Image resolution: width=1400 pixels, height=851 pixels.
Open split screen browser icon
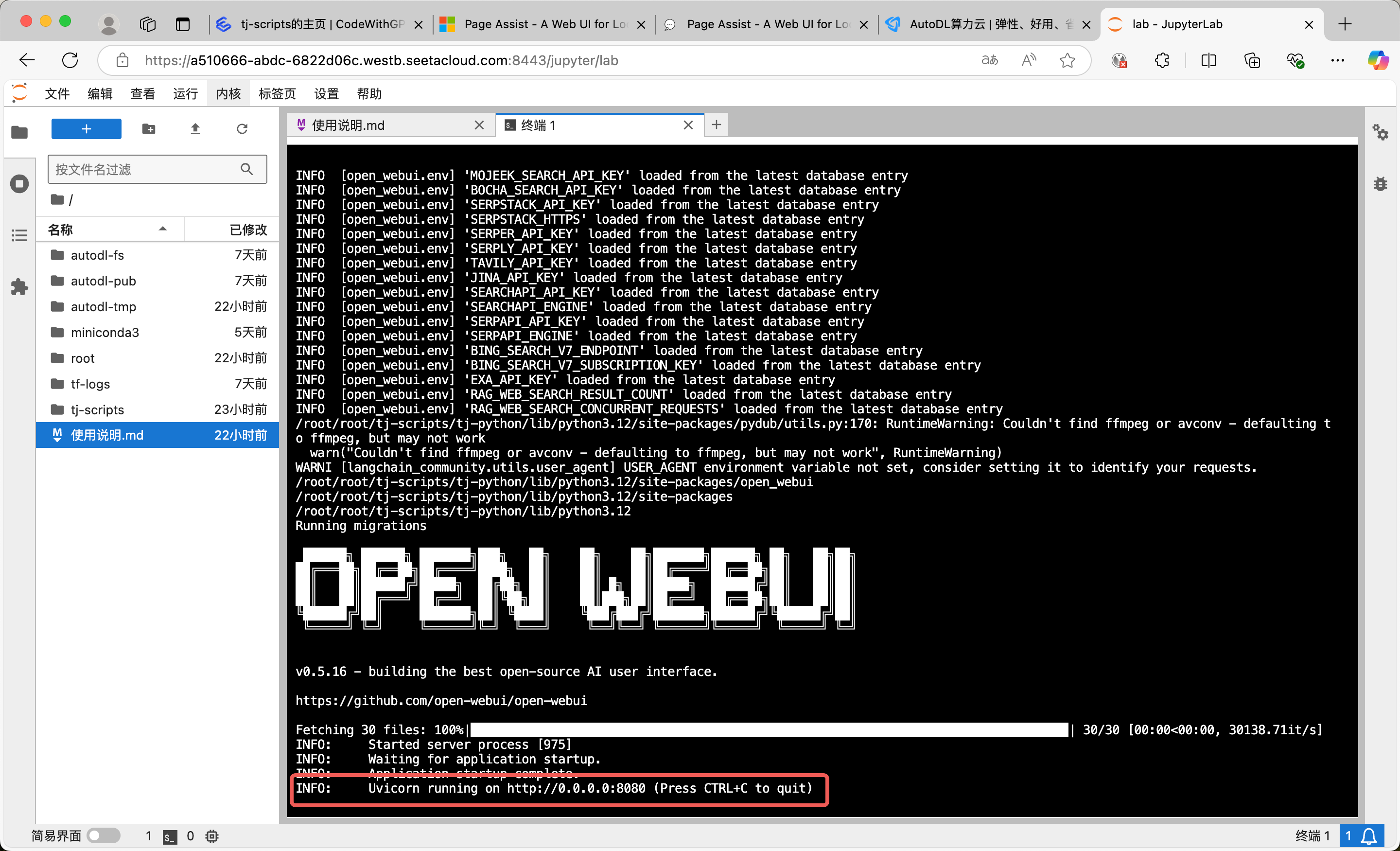pos(1209,60)
